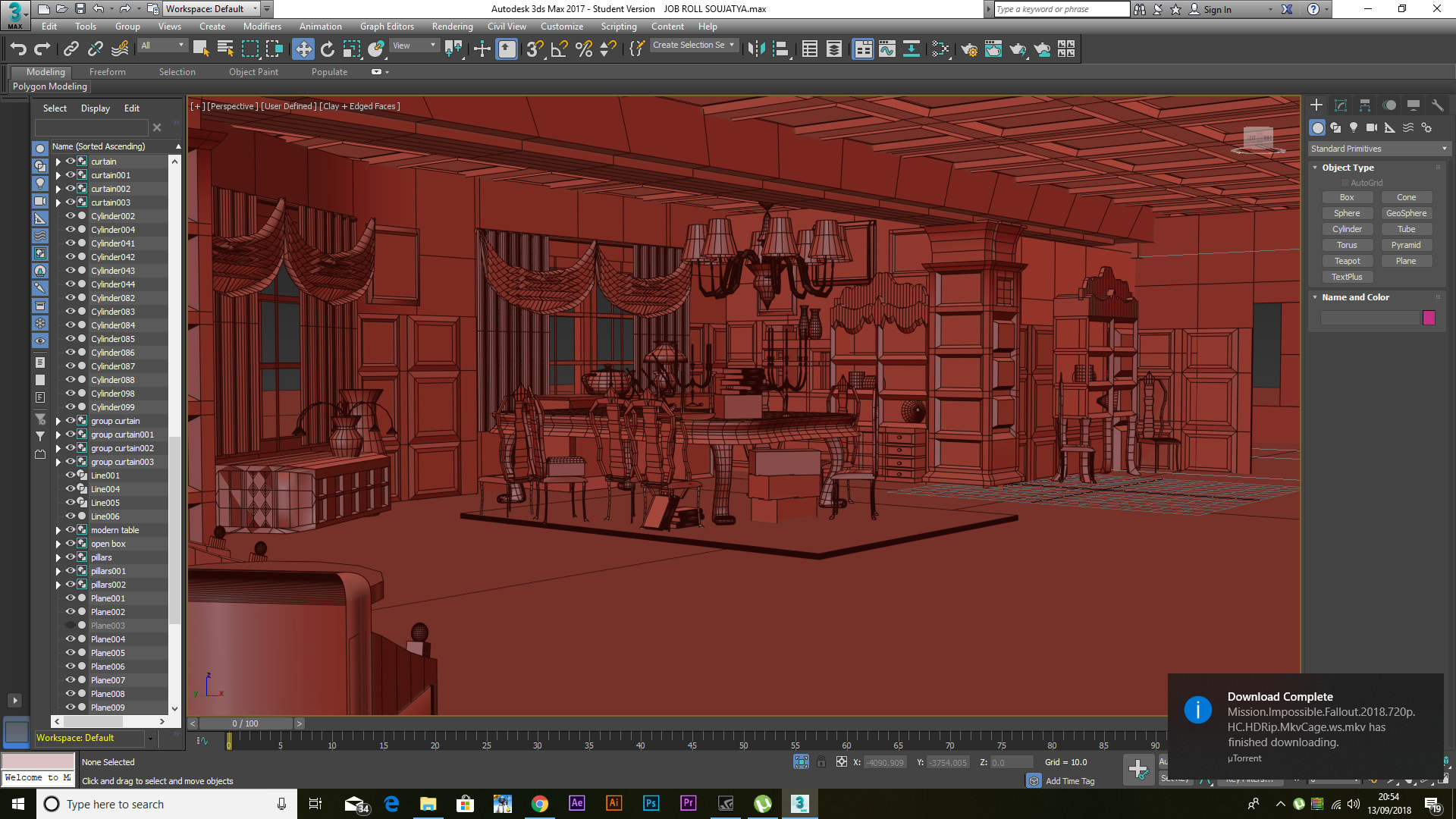Image resolution: width=1456 pixels, height=819 pixels.
Task: Select the Space Warps creation category
Action: coord(1408,127)
